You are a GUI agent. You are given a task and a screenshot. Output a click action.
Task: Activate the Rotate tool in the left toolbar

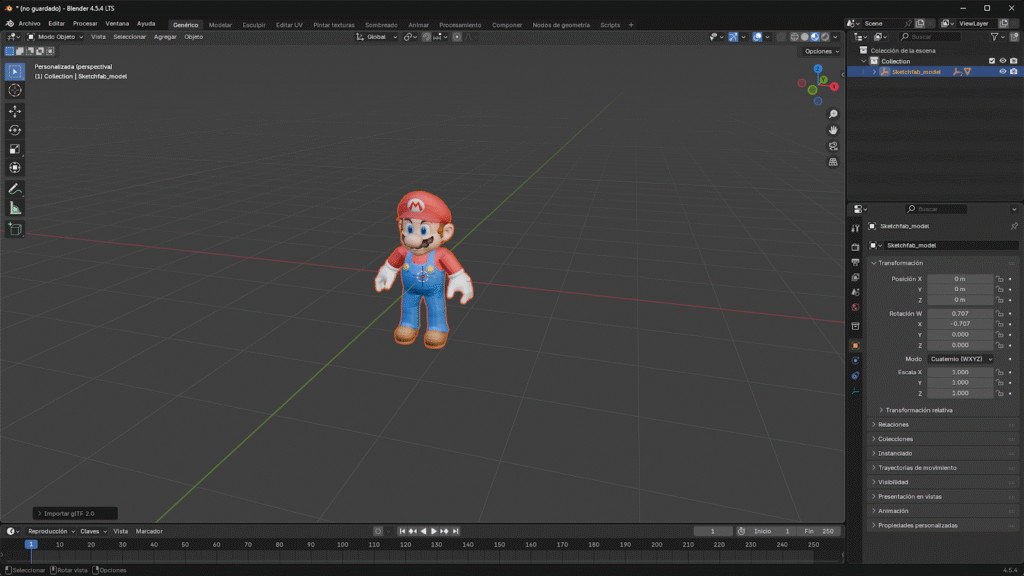[15, 130]
